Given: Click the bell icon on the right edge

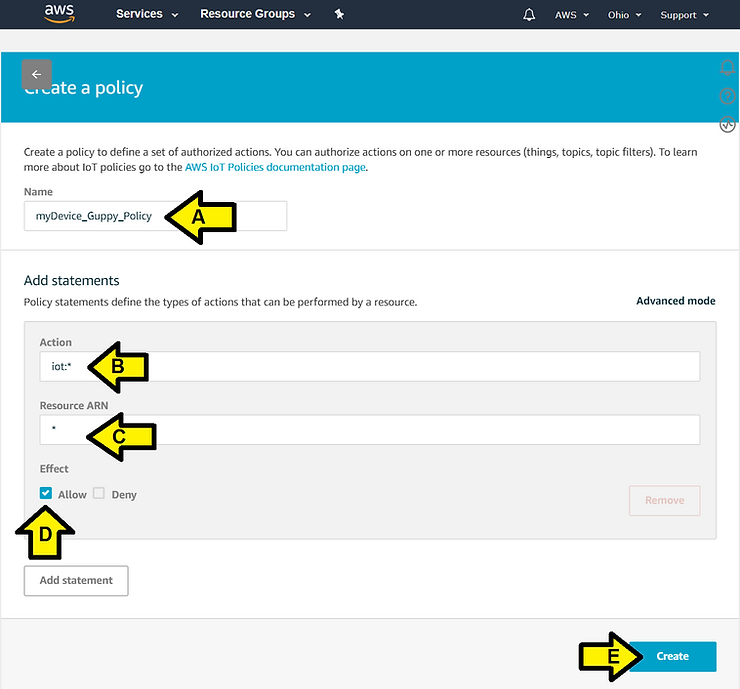Looking at the screenshot, I should pyautogui.click(x=728, y=68).
